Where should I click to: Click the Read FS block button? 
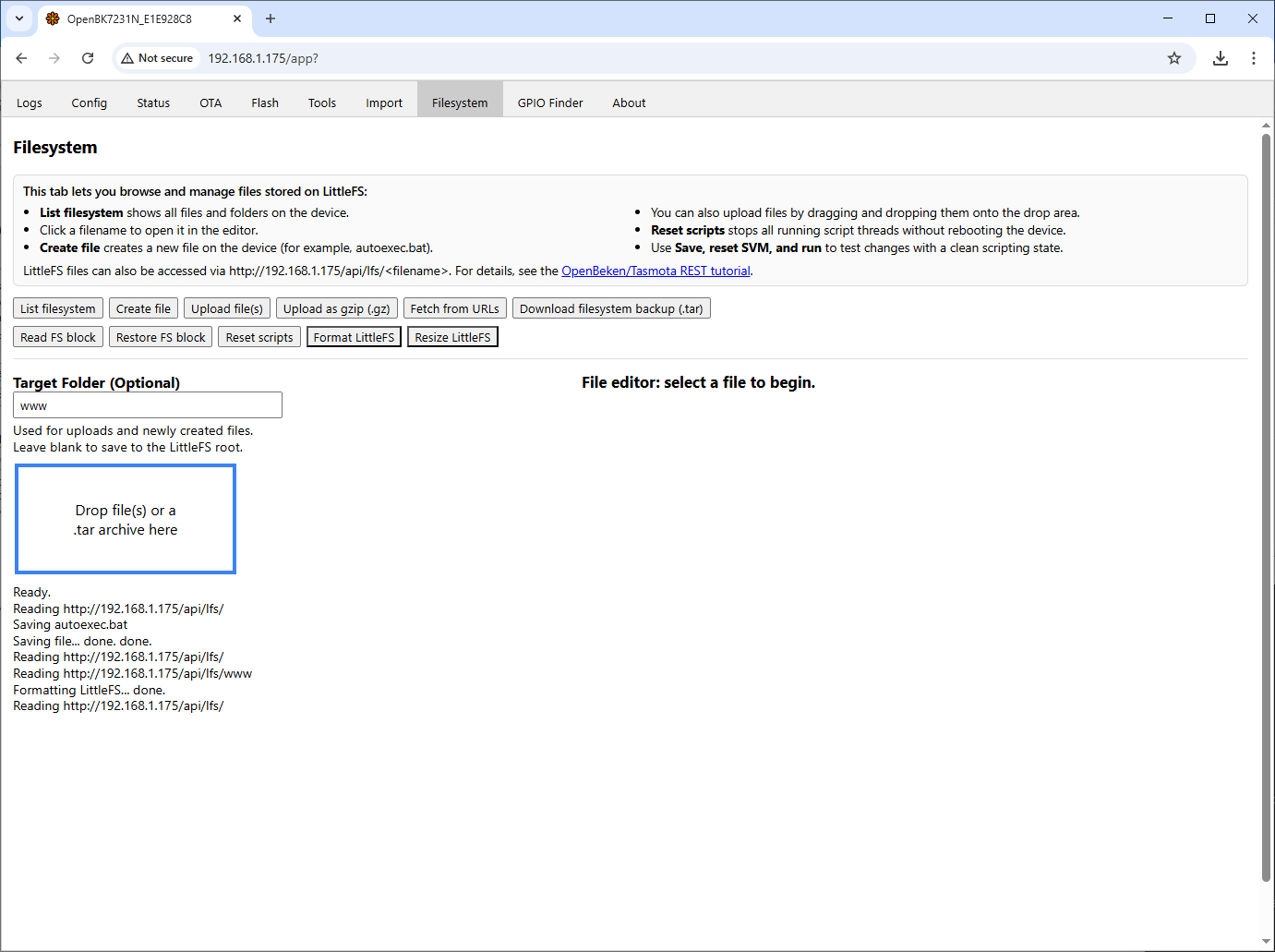pyautogui.click(x=58, y=337)
